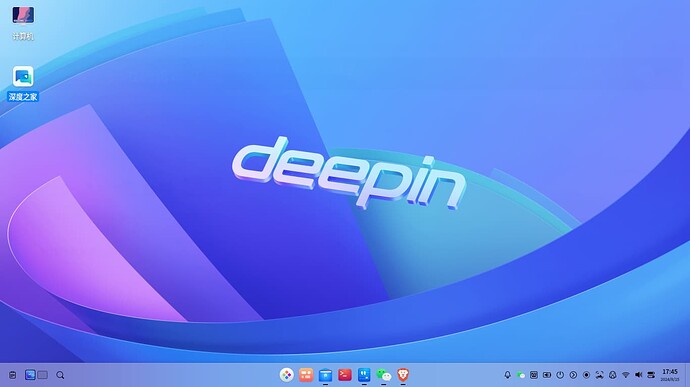
Task: Open the Wi-Fi network tray icon
Action: pyautogui.click(x=626, y=375)
